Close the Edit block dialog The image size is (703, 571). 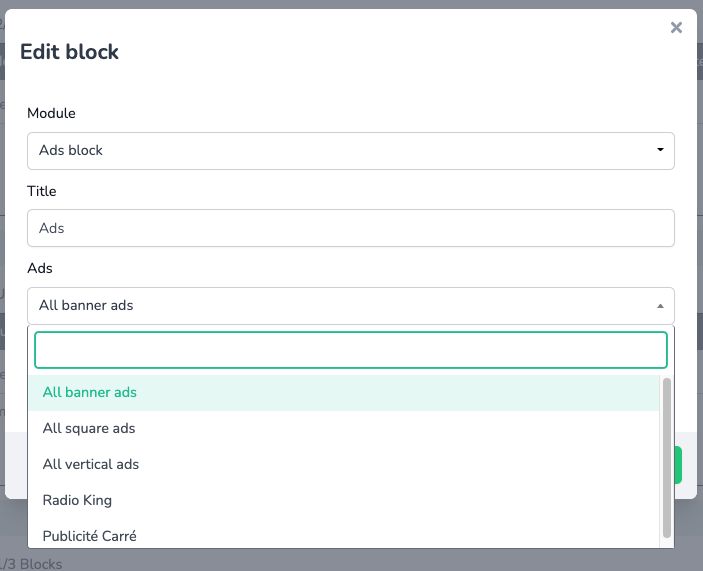pyautogui.click(x=676, y=28)
